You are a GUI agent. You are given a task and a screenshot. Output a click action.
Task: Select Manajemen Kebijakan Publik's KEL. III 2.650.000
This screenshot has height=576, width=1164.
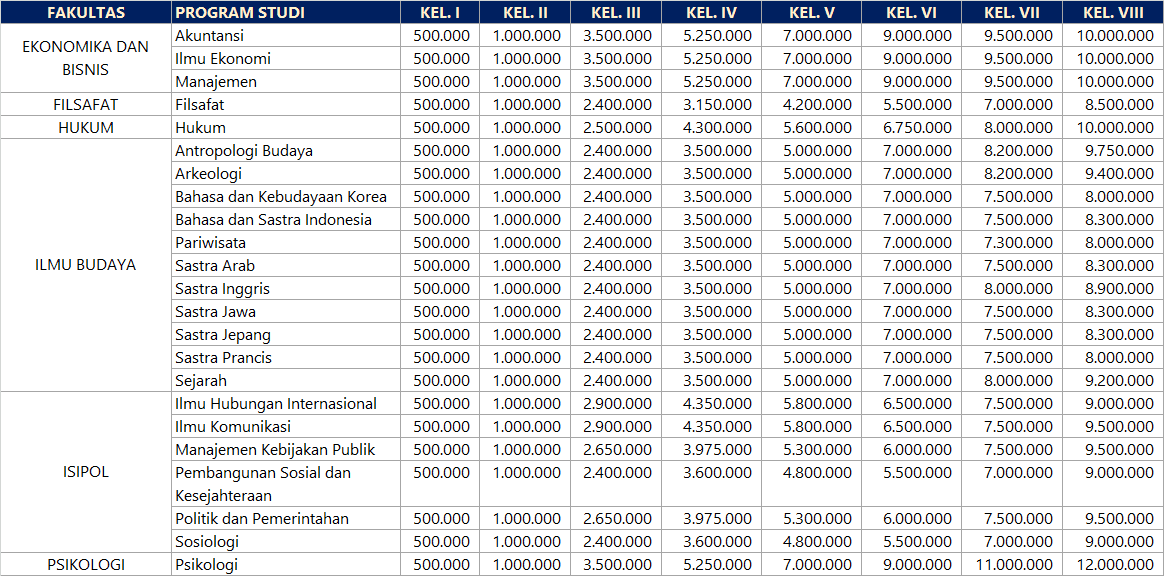pyautogui.click(x=616, y=450)
